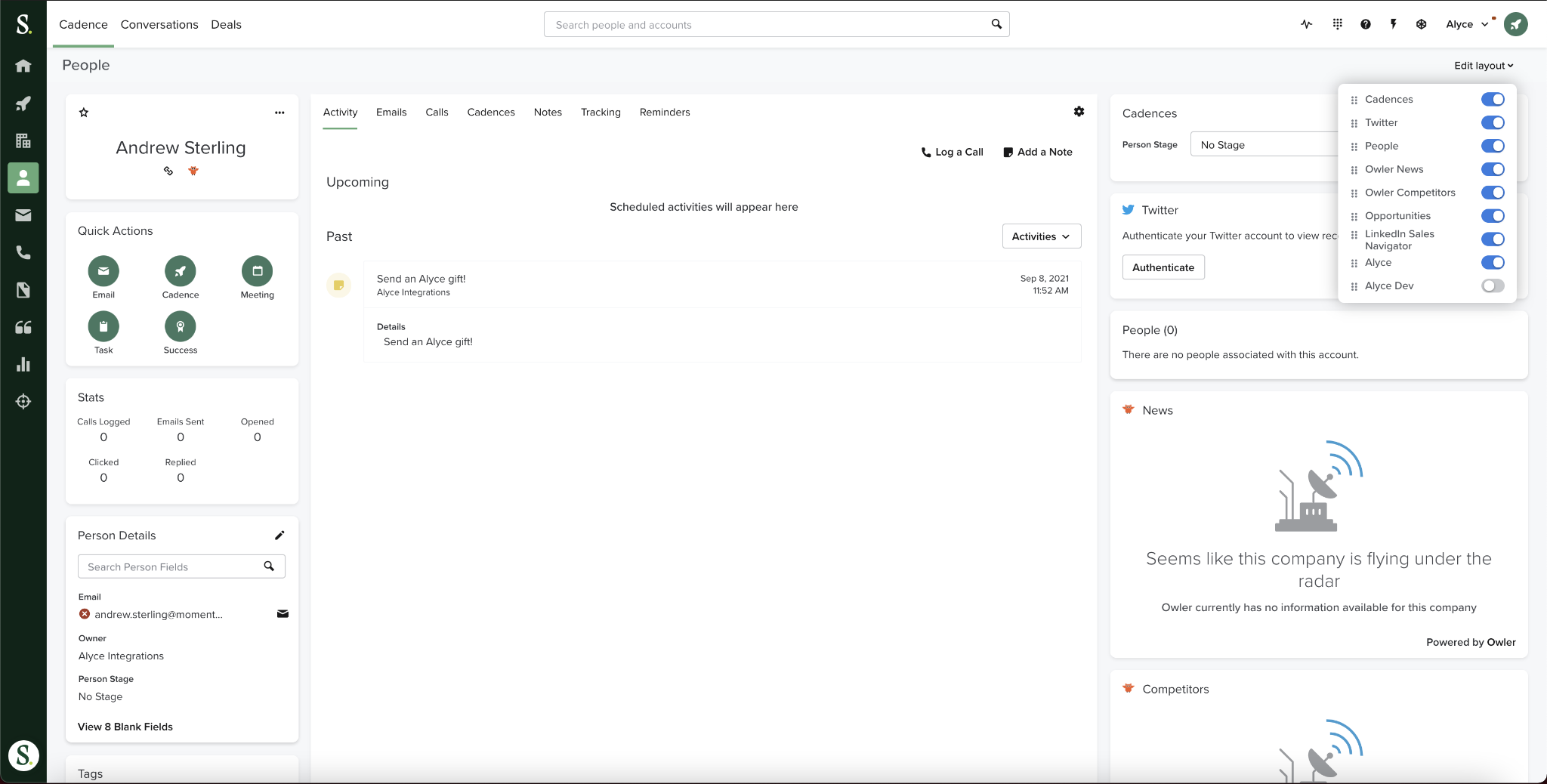
Task: Collapse the Edit layout dropdown
Action: (1484, 66)
